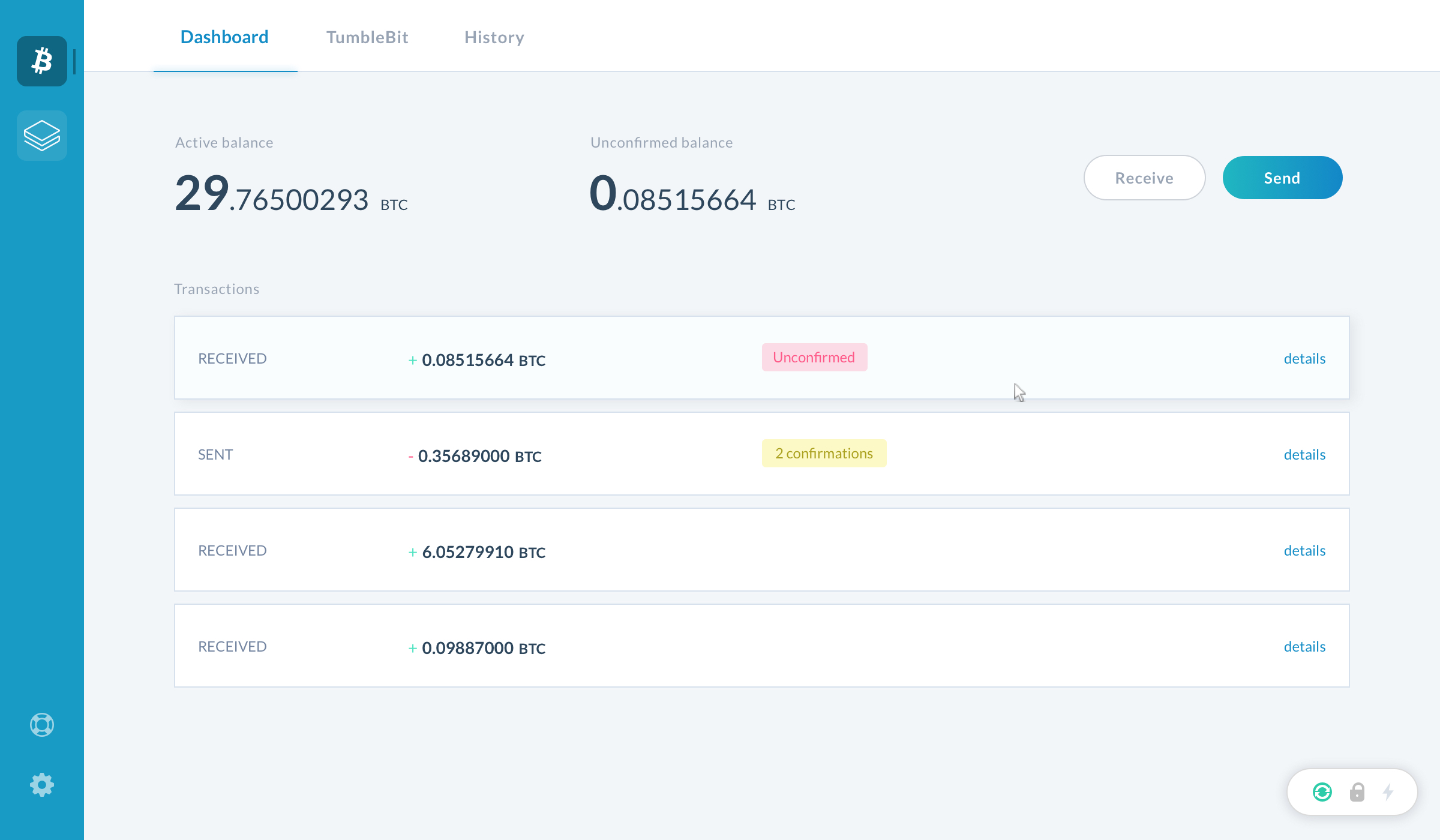Select the Dashboard tab

pyautogui.click(x=224, y=37)
